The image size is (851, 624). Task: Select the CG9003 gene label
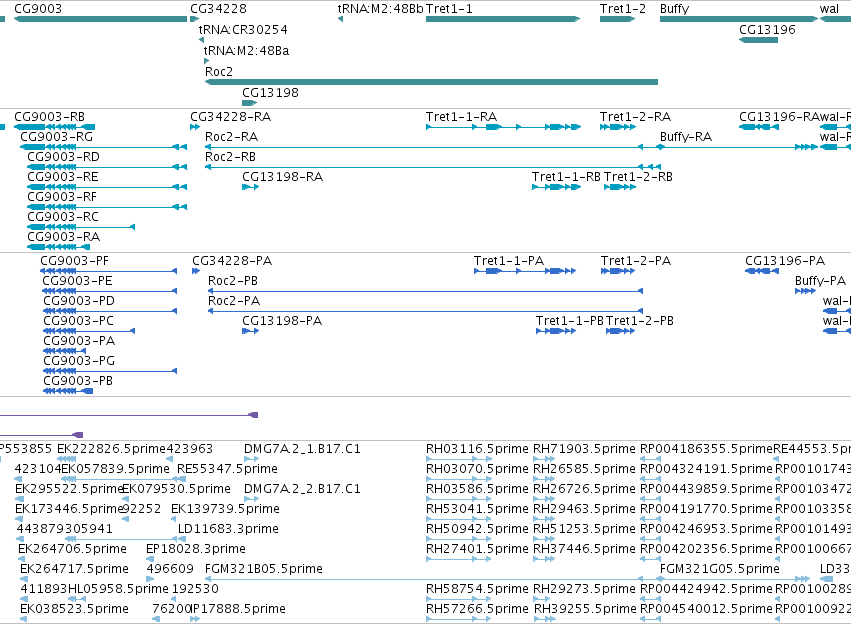tap(38, 9)
